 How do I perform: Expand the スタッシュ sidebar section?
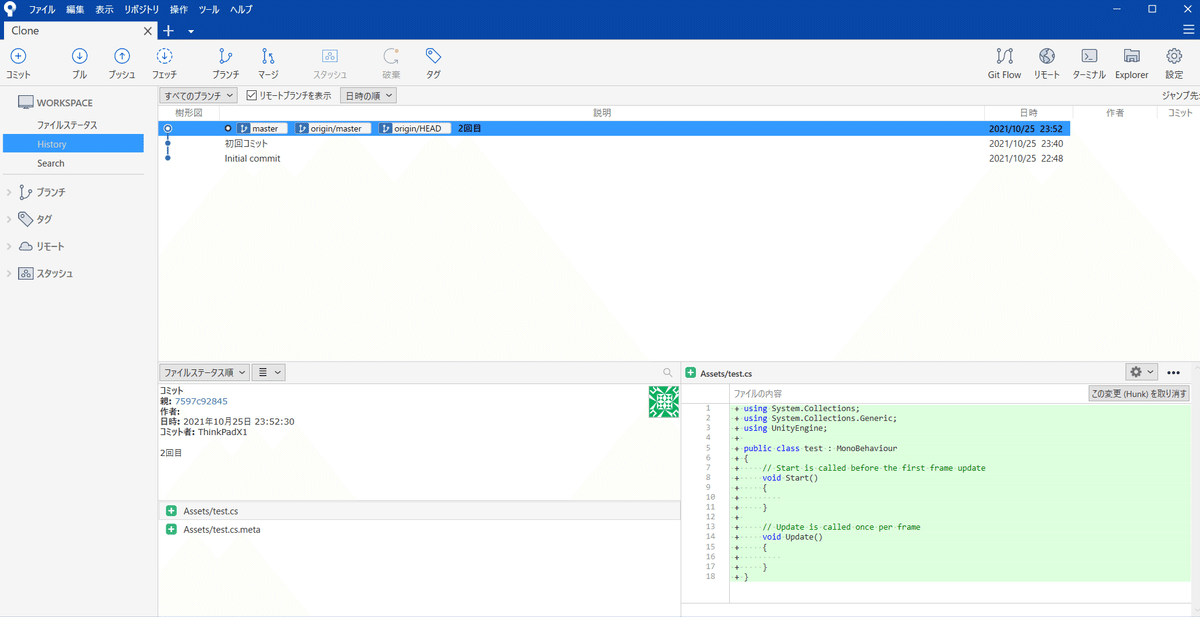pyautogui.click(x=10, y=273)
